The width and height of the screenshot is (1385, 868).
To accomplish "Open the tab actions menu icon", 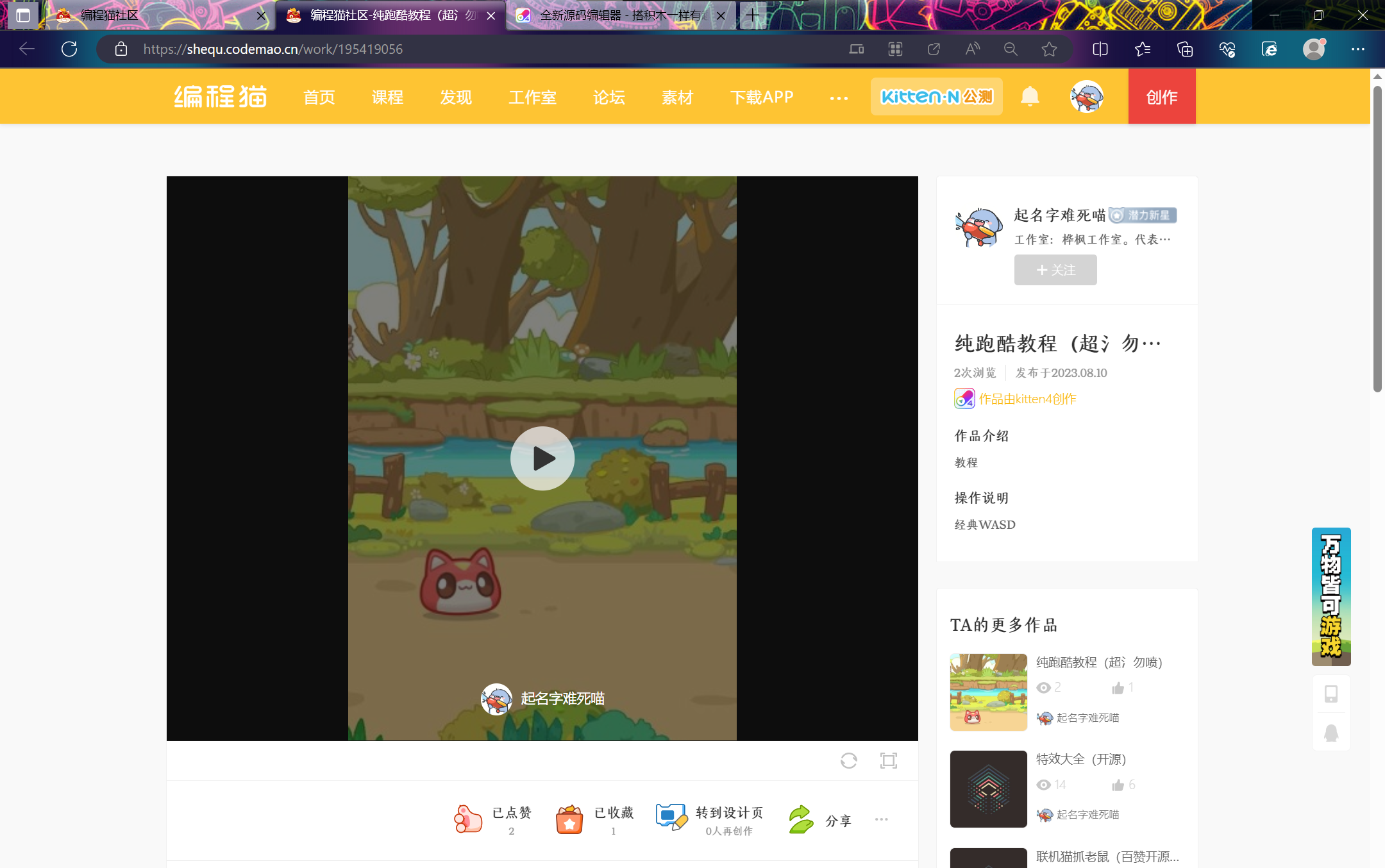I will pyautogui.click(x=23, y=15).
